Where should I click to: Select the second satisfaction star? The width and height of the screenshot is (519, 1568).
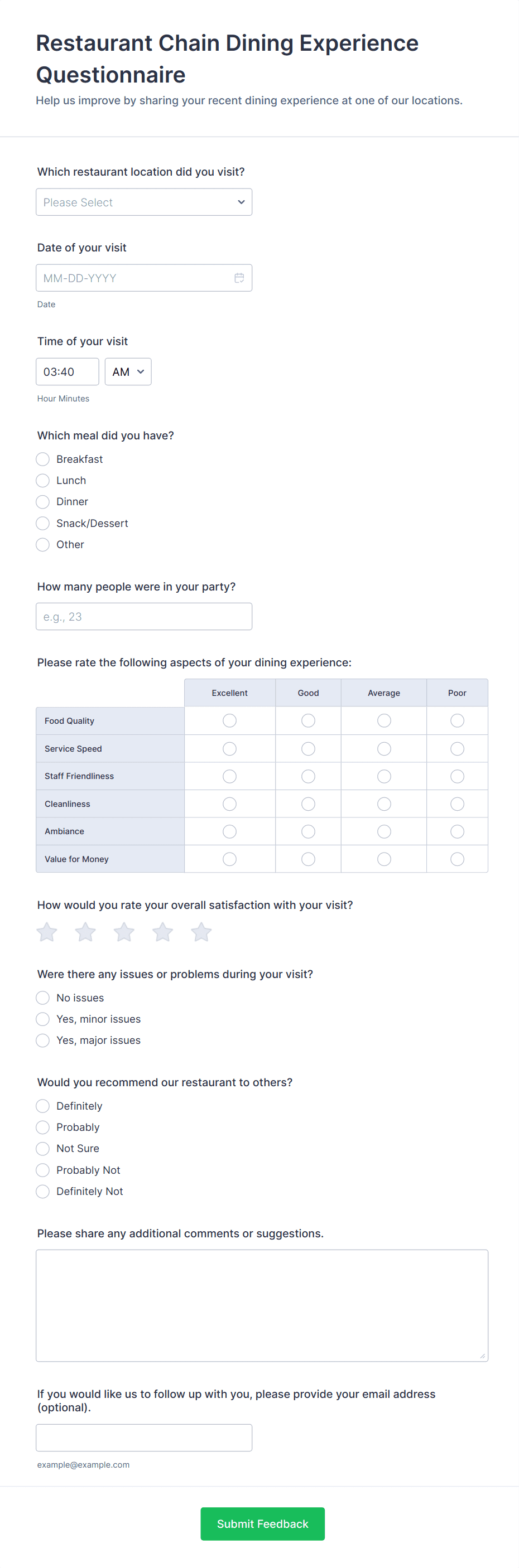click(85, 932)
